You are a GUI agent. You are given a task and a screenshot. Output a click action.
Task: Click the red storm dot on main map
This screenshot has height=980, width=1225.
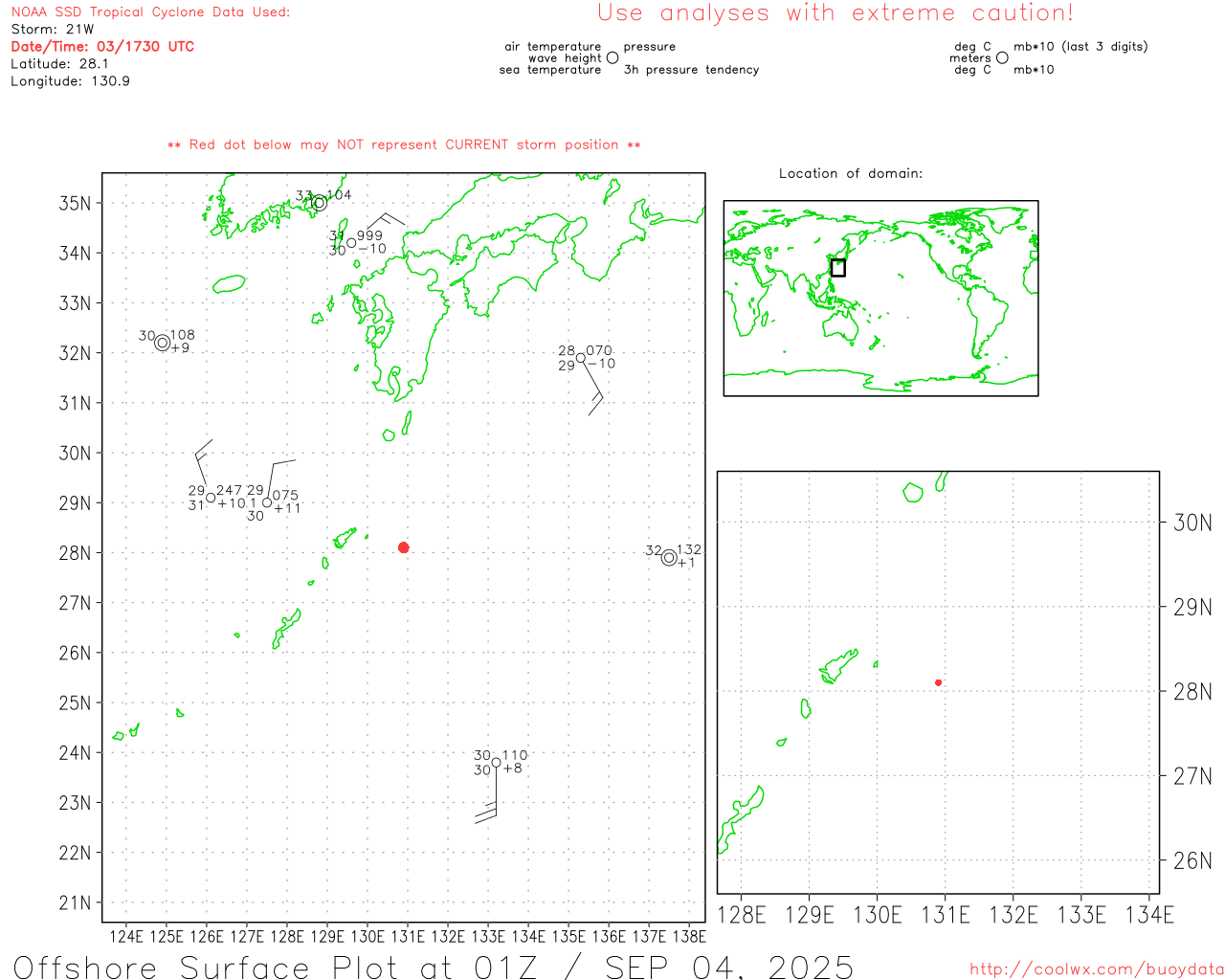point(404,547)
